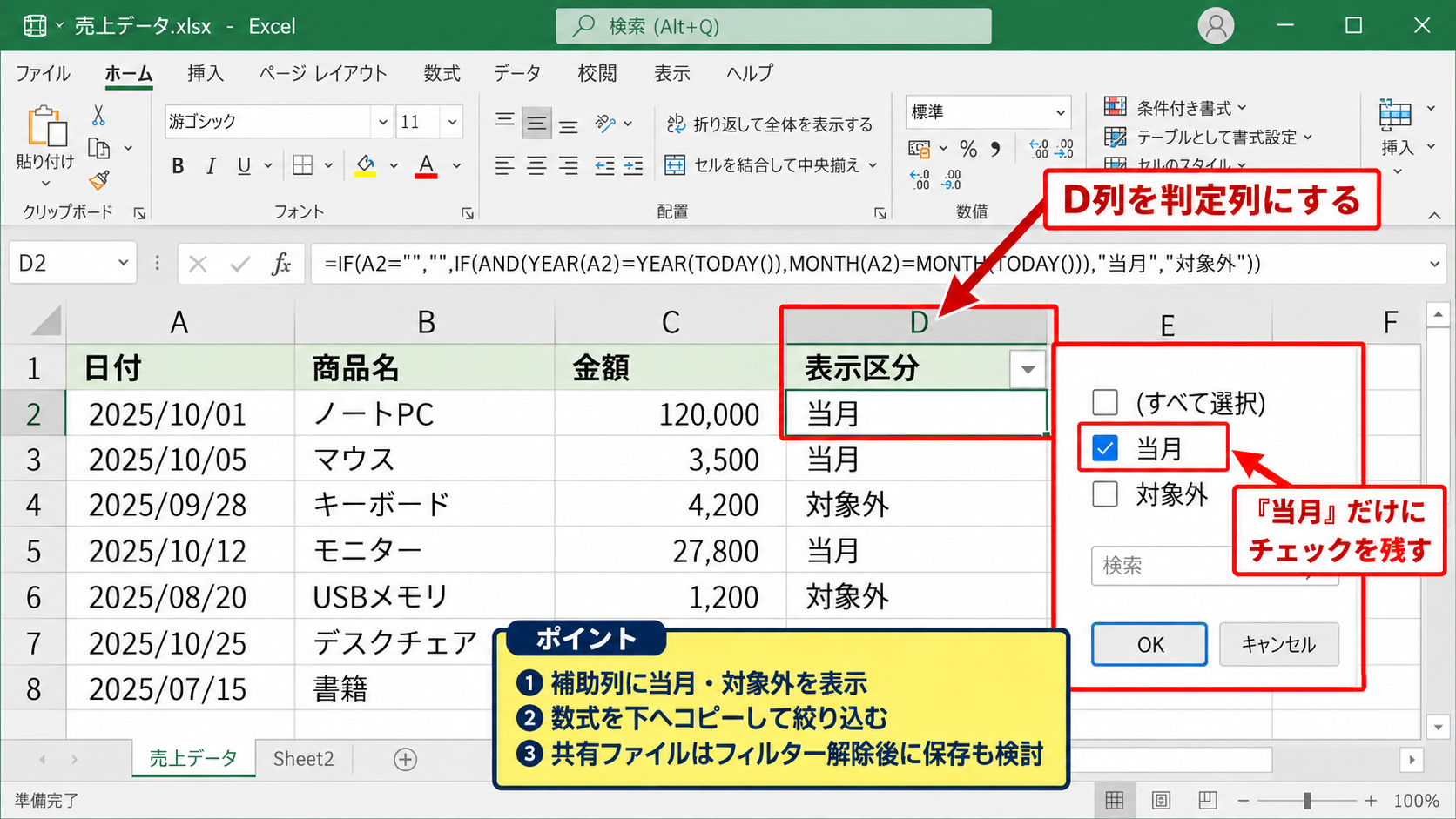The height and width of the screenshot is (819, 1456).
Task: Align text left
Action: (x=505, y=165)
